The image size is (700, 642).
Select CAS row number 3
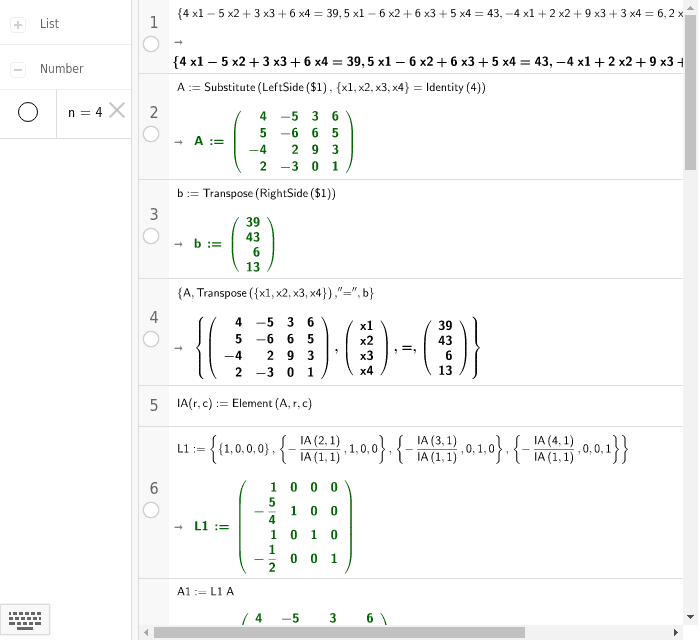point(154,214)
